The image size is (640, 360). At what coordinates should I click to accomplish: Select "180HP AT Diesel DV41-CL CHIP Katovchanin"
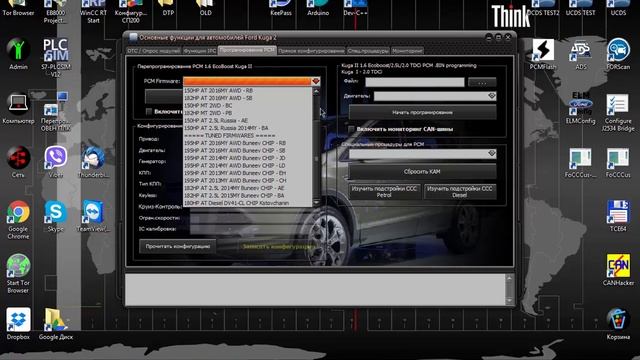coord(247,203)
